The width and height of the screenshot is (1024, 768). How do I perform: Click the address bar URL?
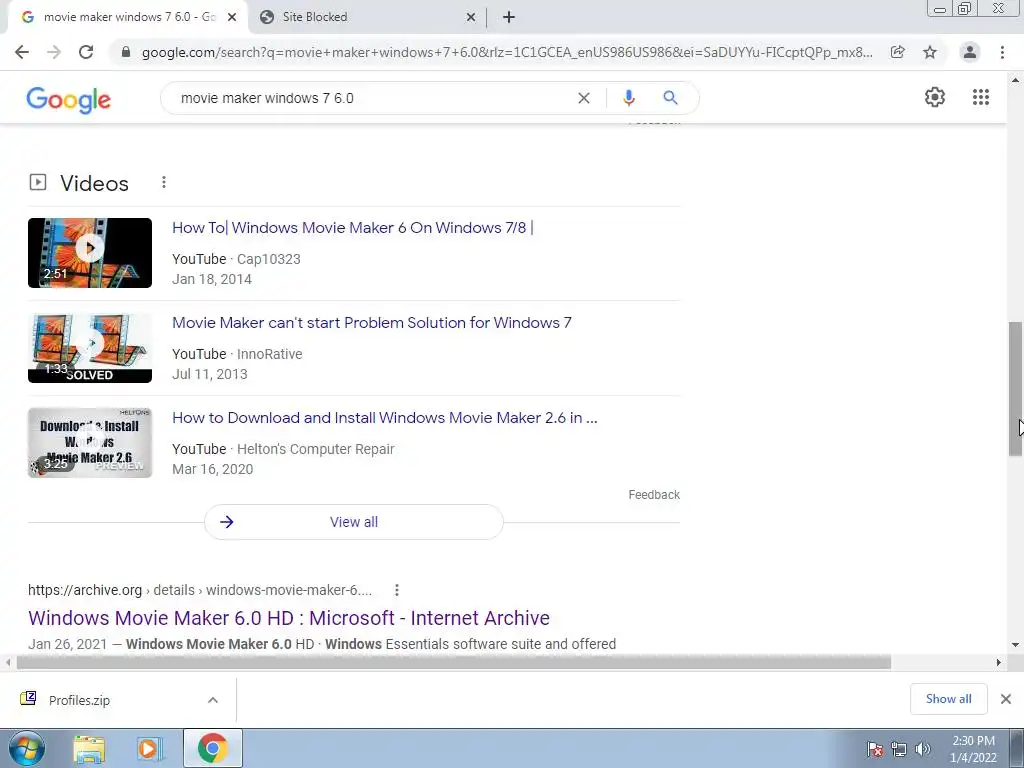point(507,52)
